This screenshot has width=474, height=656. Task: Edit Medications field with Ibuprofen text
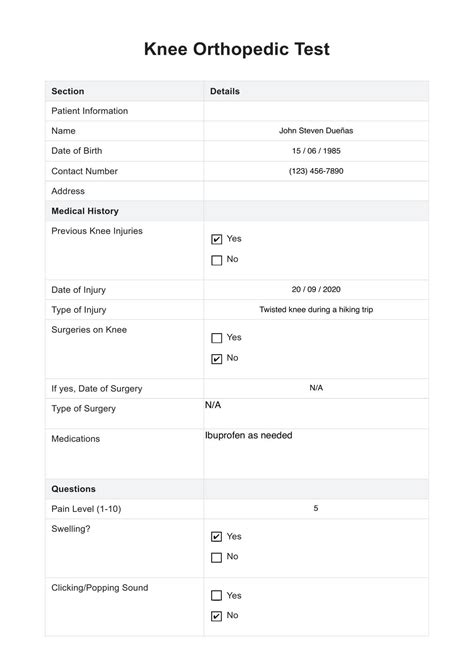tap(316, 454)
